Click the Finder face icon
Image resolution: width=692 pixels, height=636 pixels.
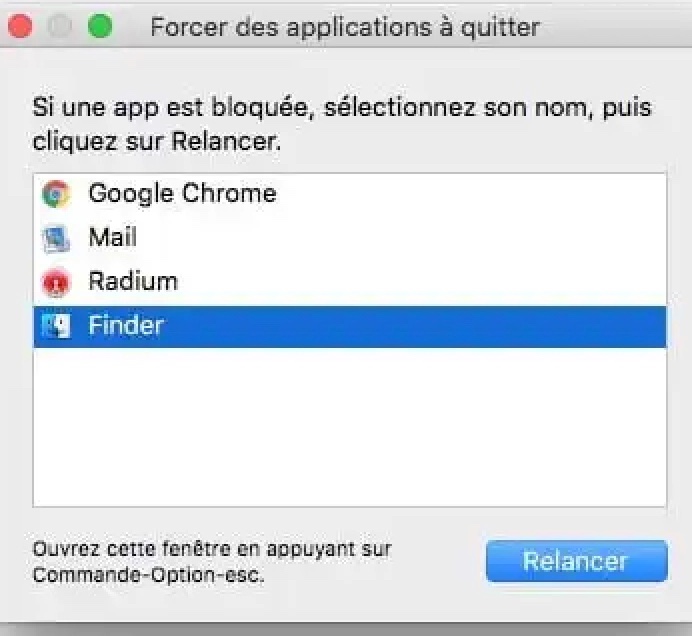(x=56, y=327)
